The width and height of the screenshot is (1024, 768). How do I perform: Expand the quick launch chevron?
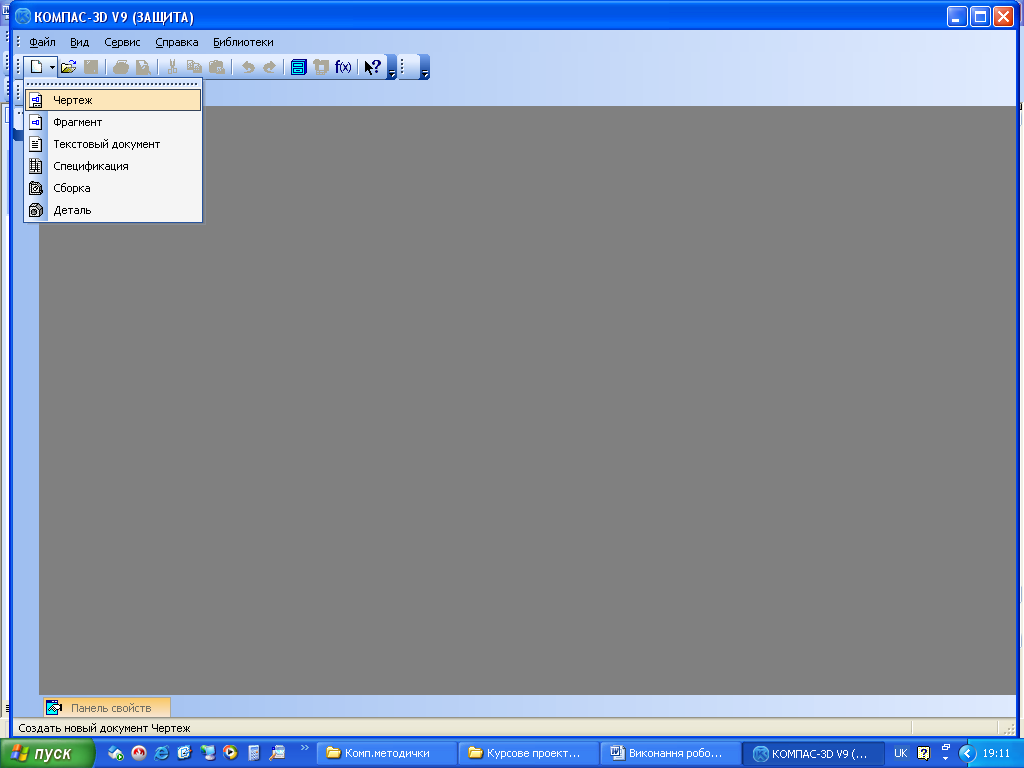pyautogui.click(x=304, y=747)
